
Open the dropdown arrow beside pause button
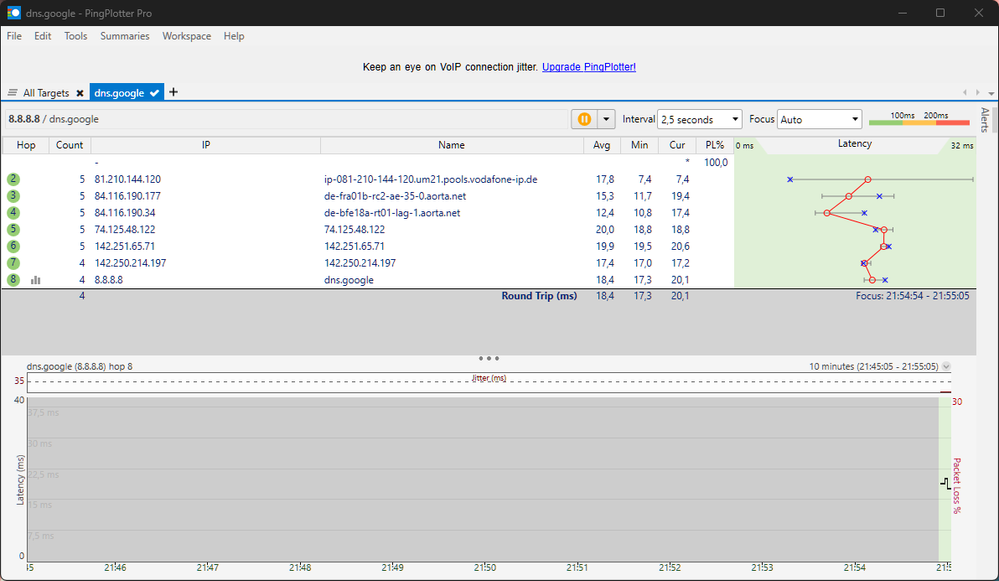tap(606, 119)
